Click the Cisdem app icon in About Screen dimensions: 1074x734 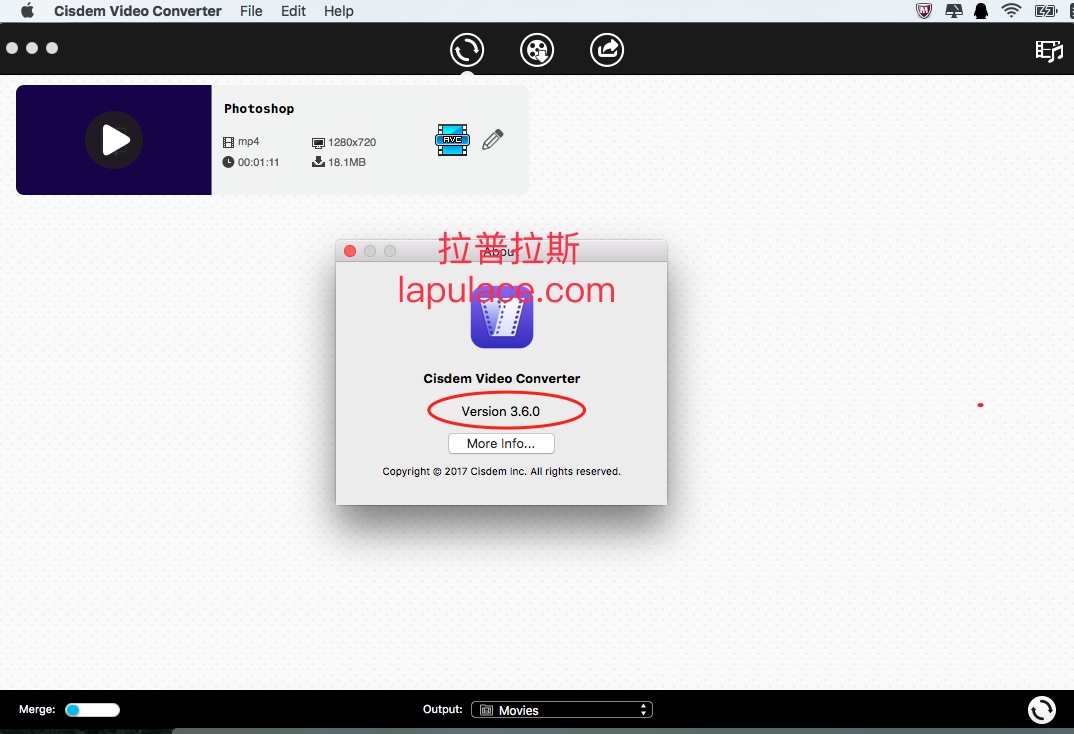501,318
